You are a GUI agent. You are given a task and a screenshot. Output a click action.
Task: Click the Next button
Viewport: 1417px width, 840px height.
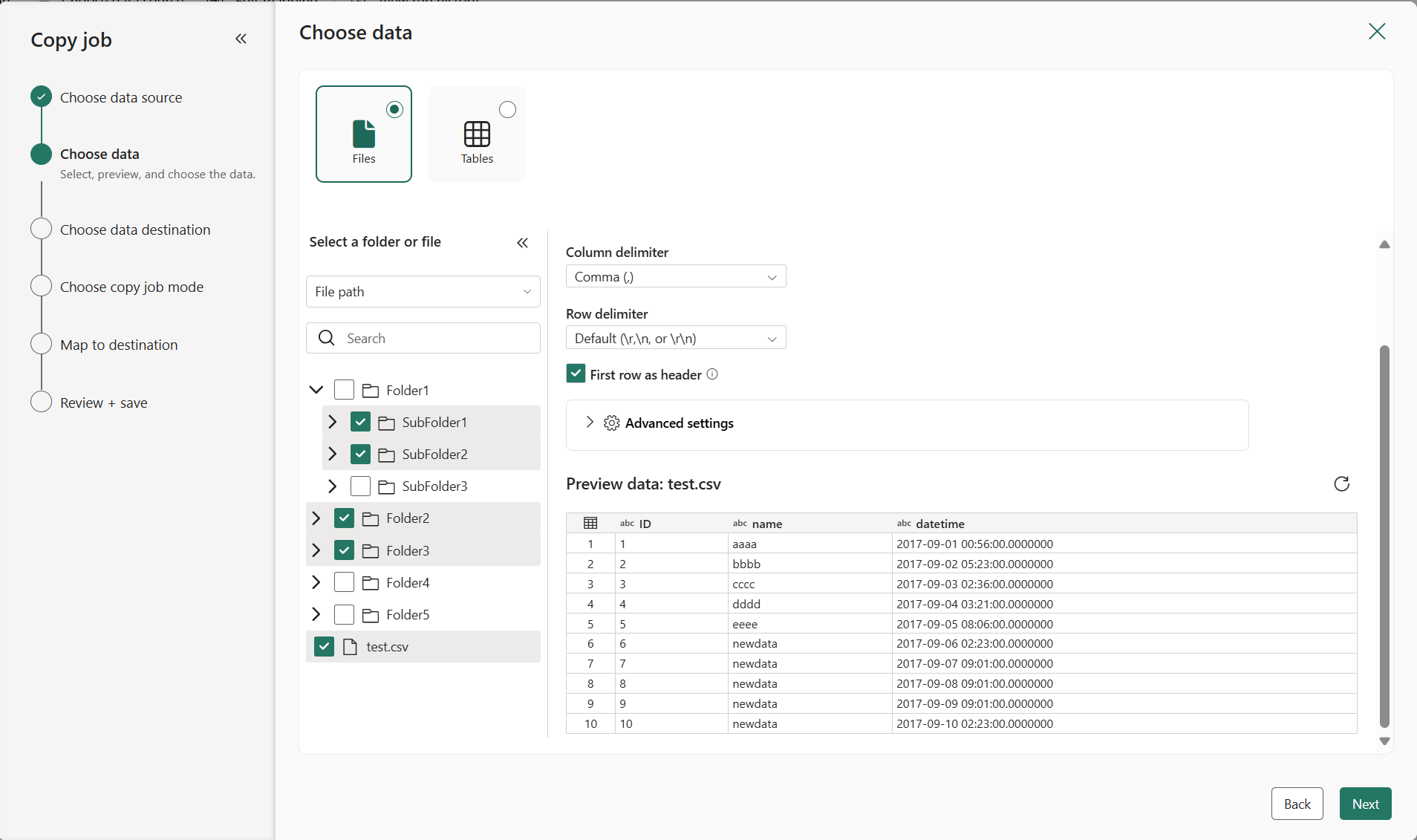pyautogui.click(x=1364, y=804)
